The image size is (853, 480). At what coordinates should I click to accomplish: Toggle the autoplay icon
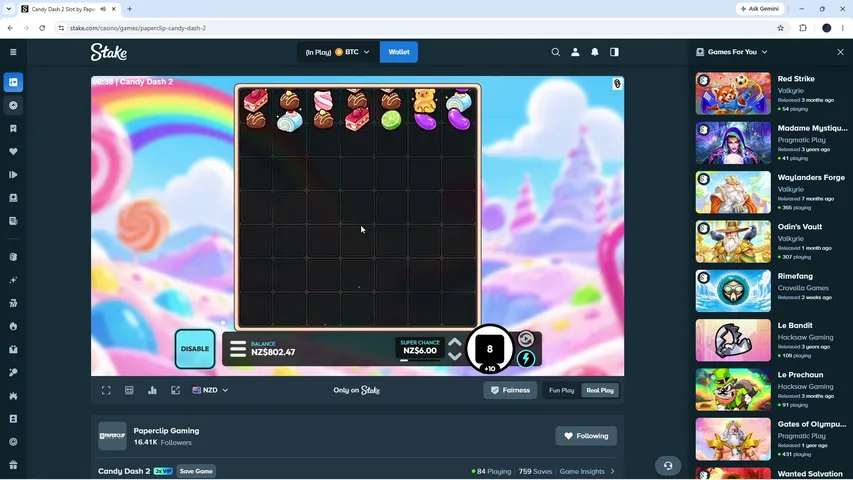526,339
